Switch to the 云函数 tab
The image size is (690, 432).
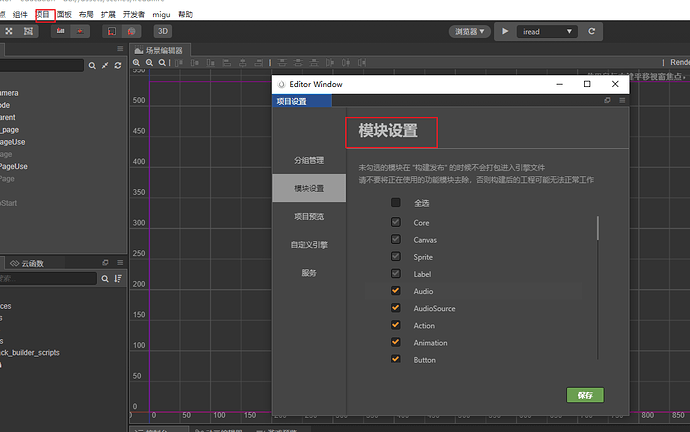pos(27,264)
